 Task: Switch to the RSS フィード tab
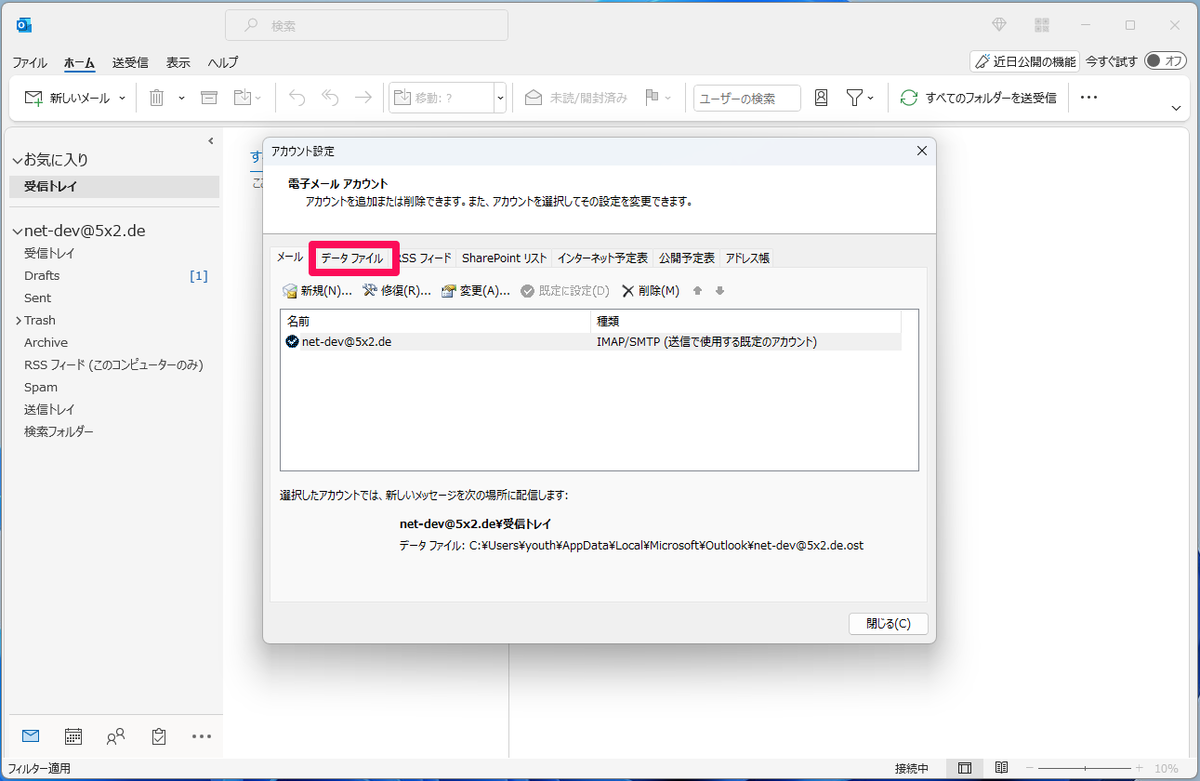point(424,258)
